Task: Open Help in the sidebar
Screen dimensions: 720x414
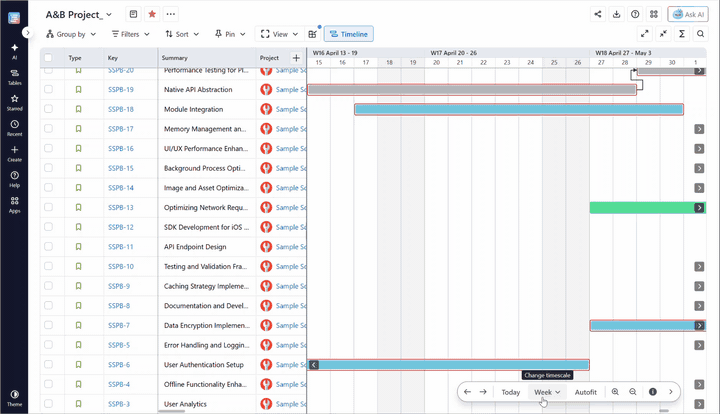Action: click(14, 179)
